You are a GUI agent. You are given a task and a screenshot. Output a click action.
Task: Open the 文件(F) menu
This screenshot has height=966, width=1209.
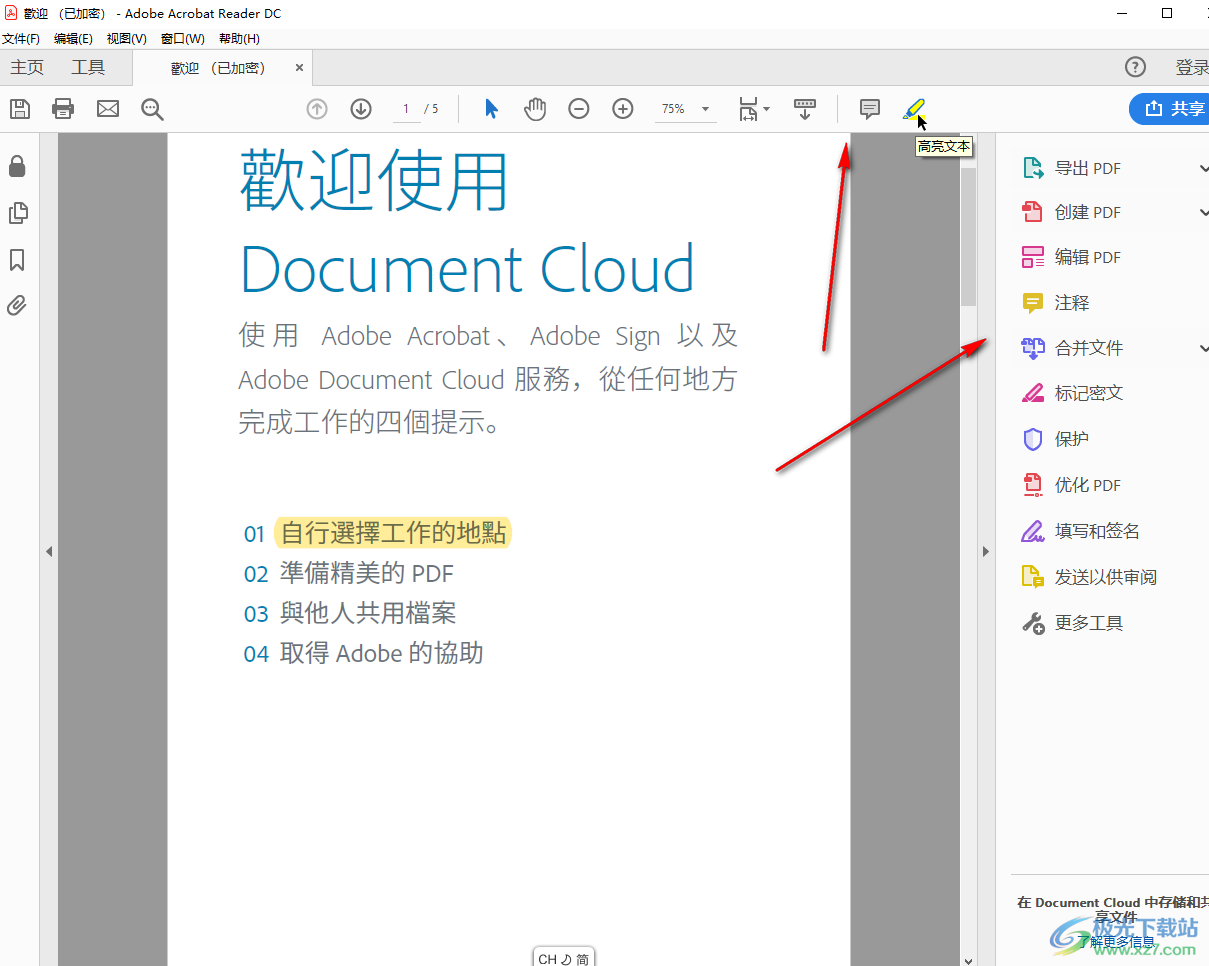coord(21,39)
